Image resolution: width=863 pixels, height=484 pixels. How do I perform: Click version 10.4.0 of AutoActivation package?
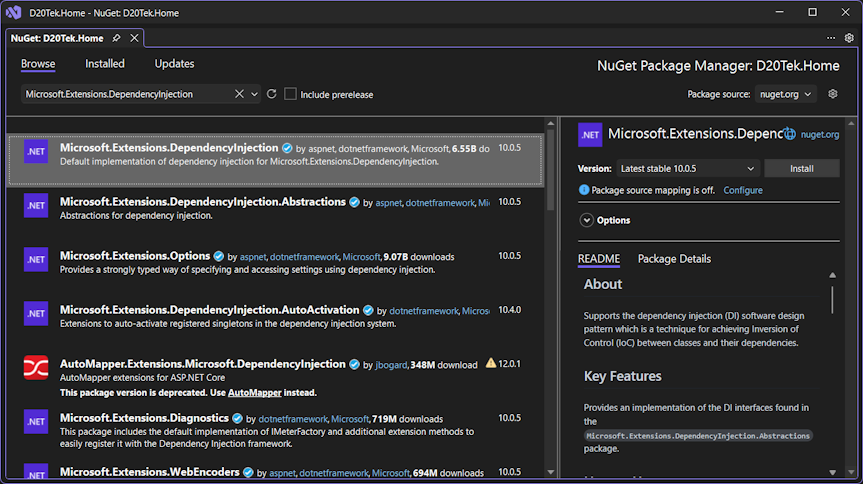[510, 310]
